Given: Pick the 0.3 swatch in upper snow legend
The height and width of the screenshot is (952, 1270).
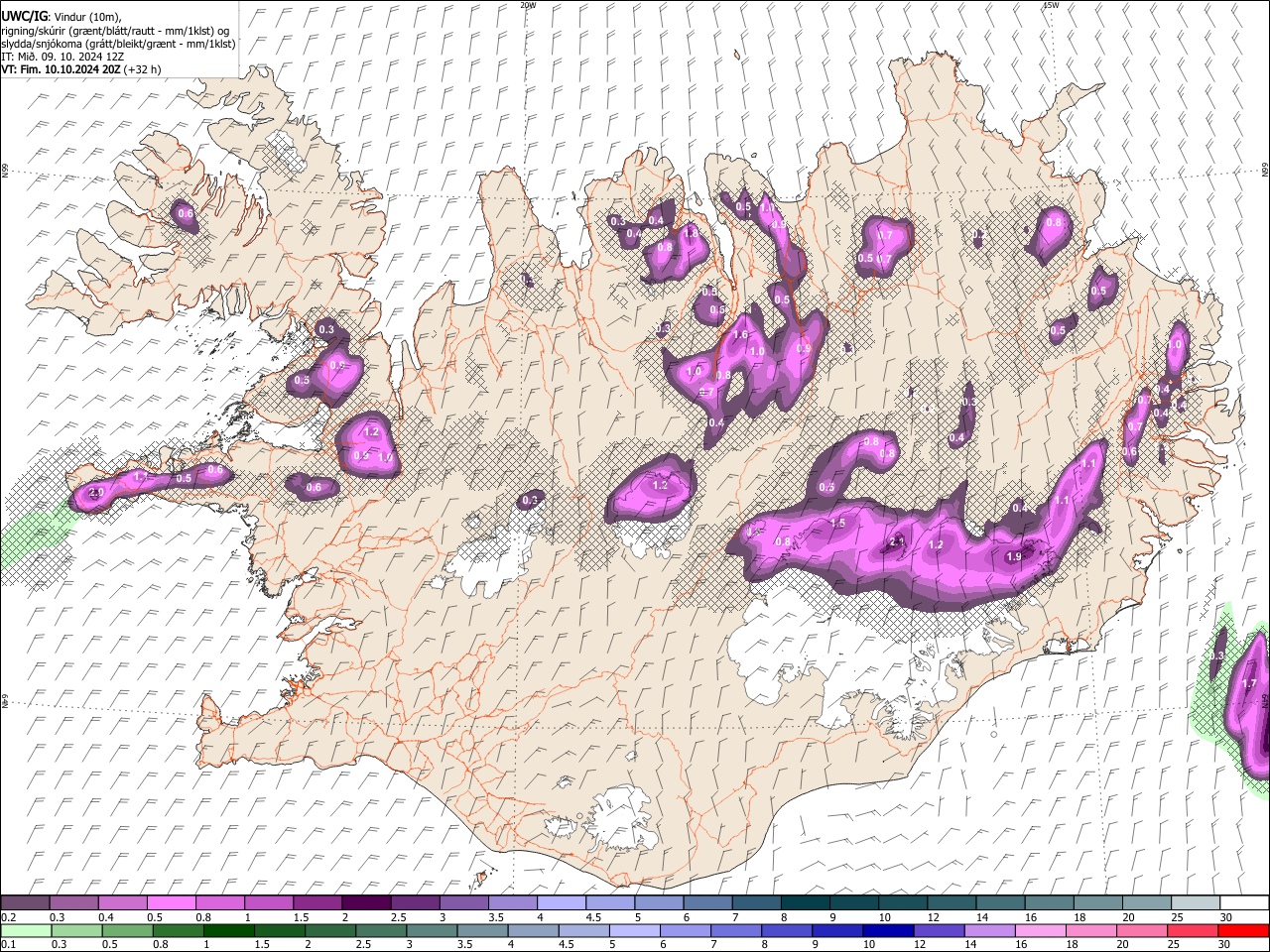Looking at the screenshot, I should (73, 902).
